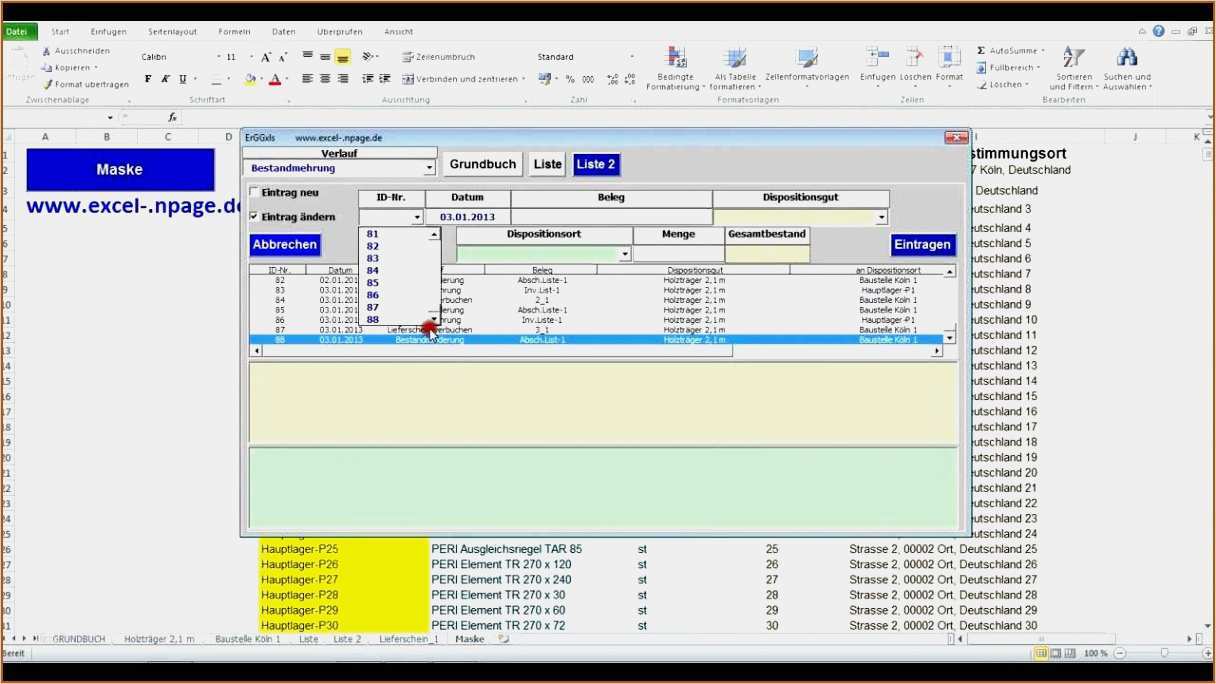This screenshot has height=684, width=1216.
Task: Click the Zeilenumbruch icon
Action: [x=406, y=56]
